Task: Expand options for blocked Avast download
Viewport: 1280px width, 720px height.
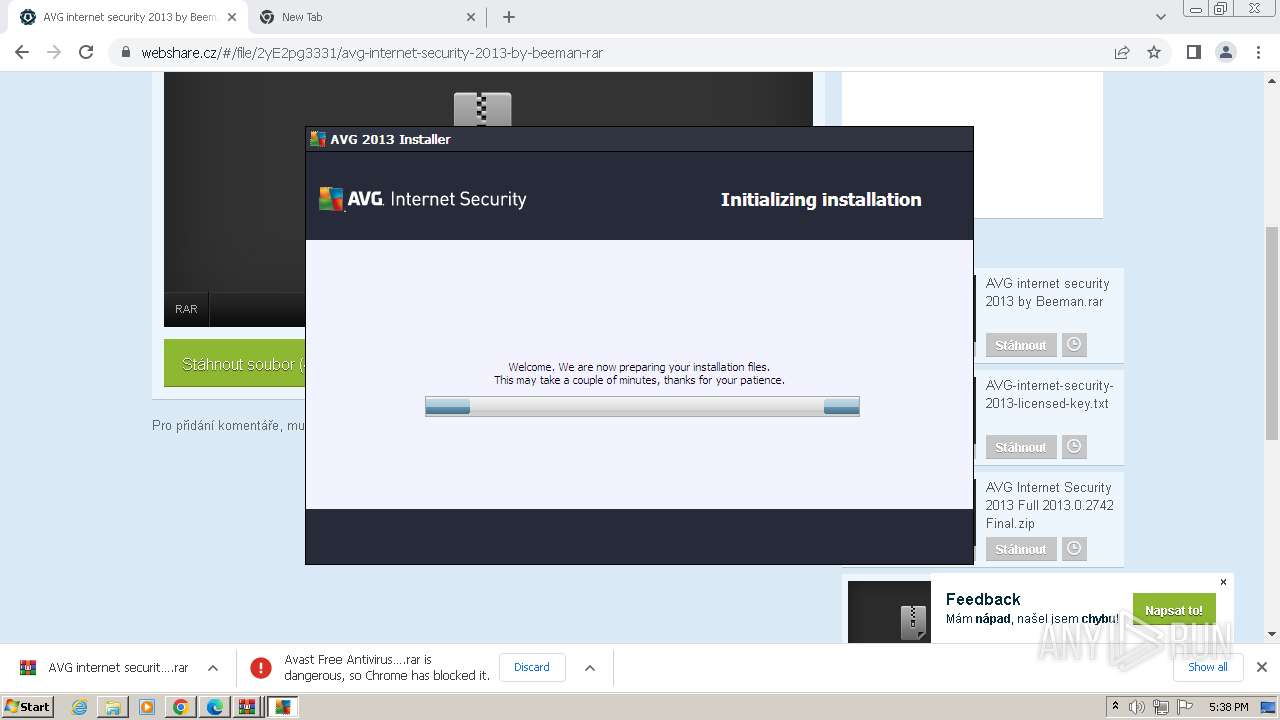Action: pyautogui.click(x=590, y=667)
